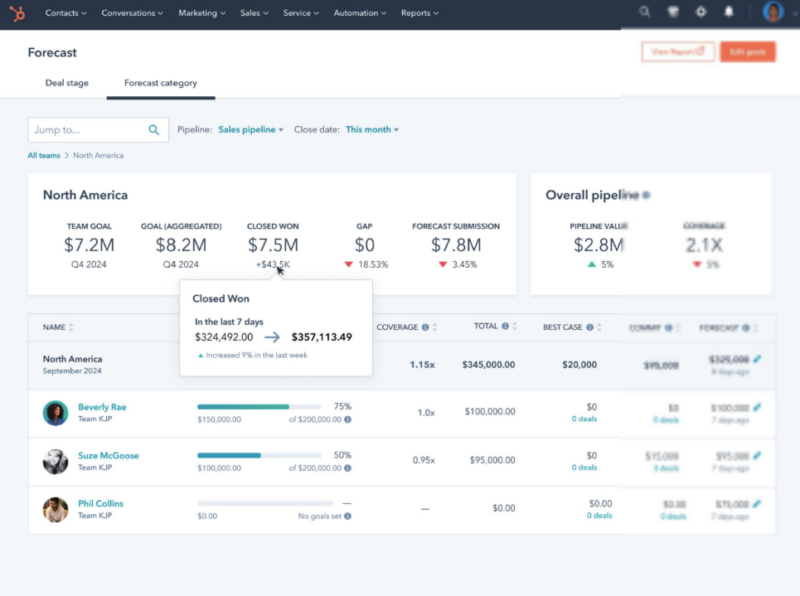Click the Coverage column info icon

tap(425, 327)
